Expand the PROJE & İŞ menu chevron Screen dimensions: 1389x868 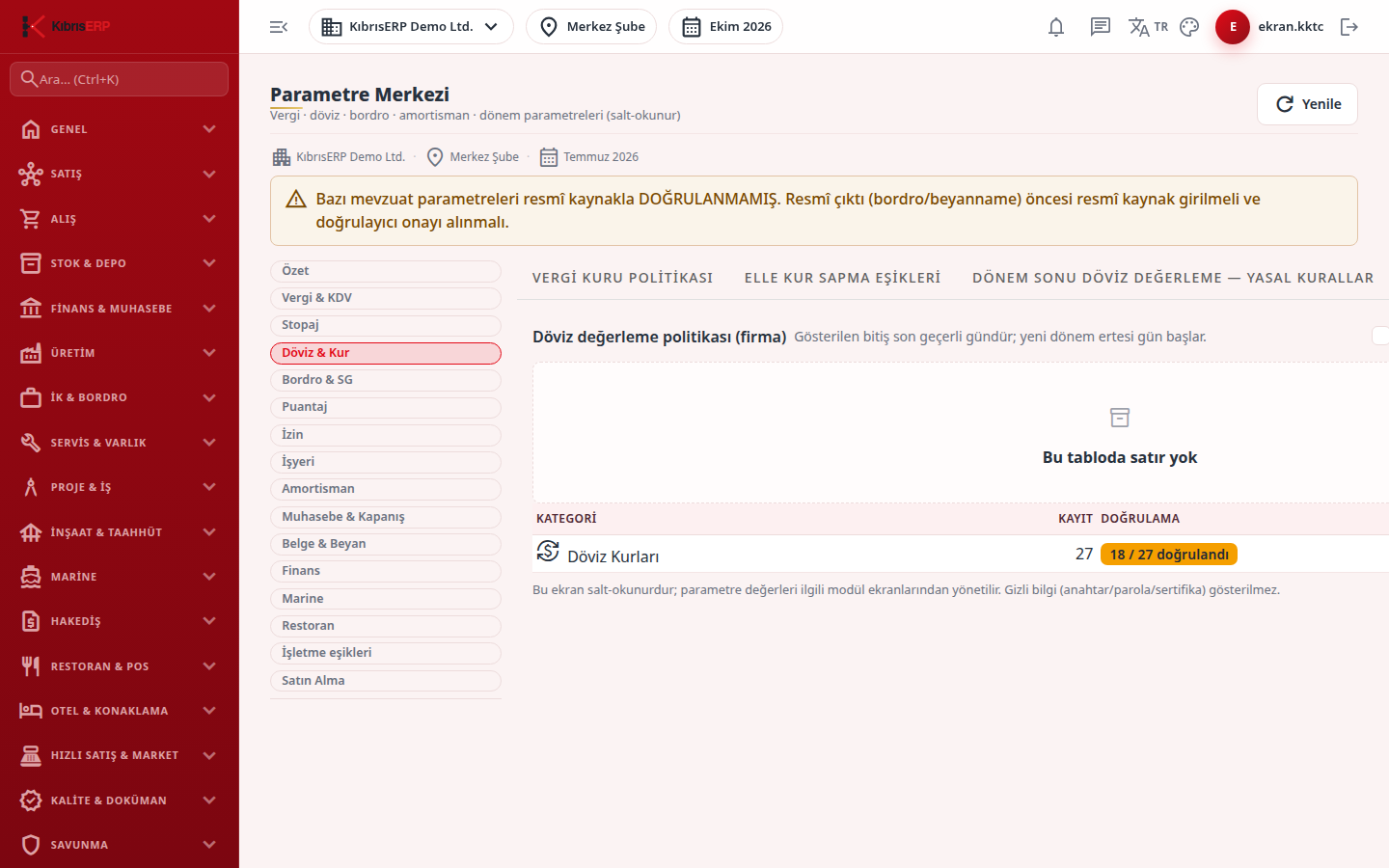tap(209, 487)
